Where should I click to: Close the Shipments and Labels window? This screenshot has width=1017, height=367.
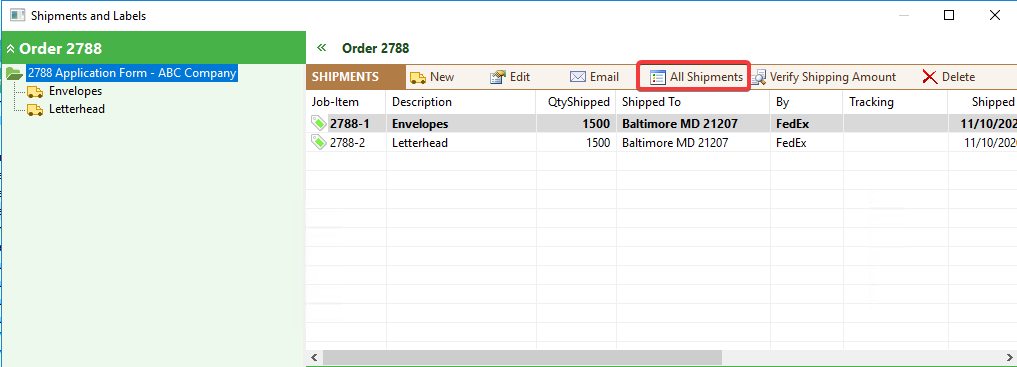pos(994,16)
